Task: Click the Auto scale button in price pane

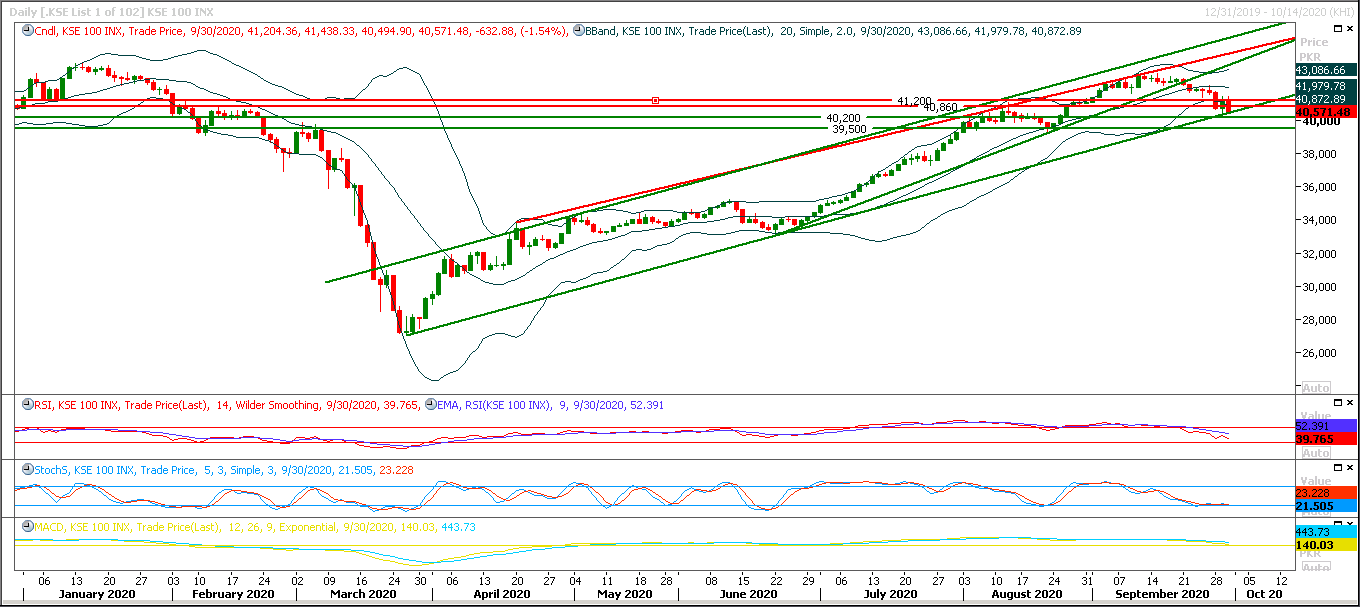Action: point(1316,387)
